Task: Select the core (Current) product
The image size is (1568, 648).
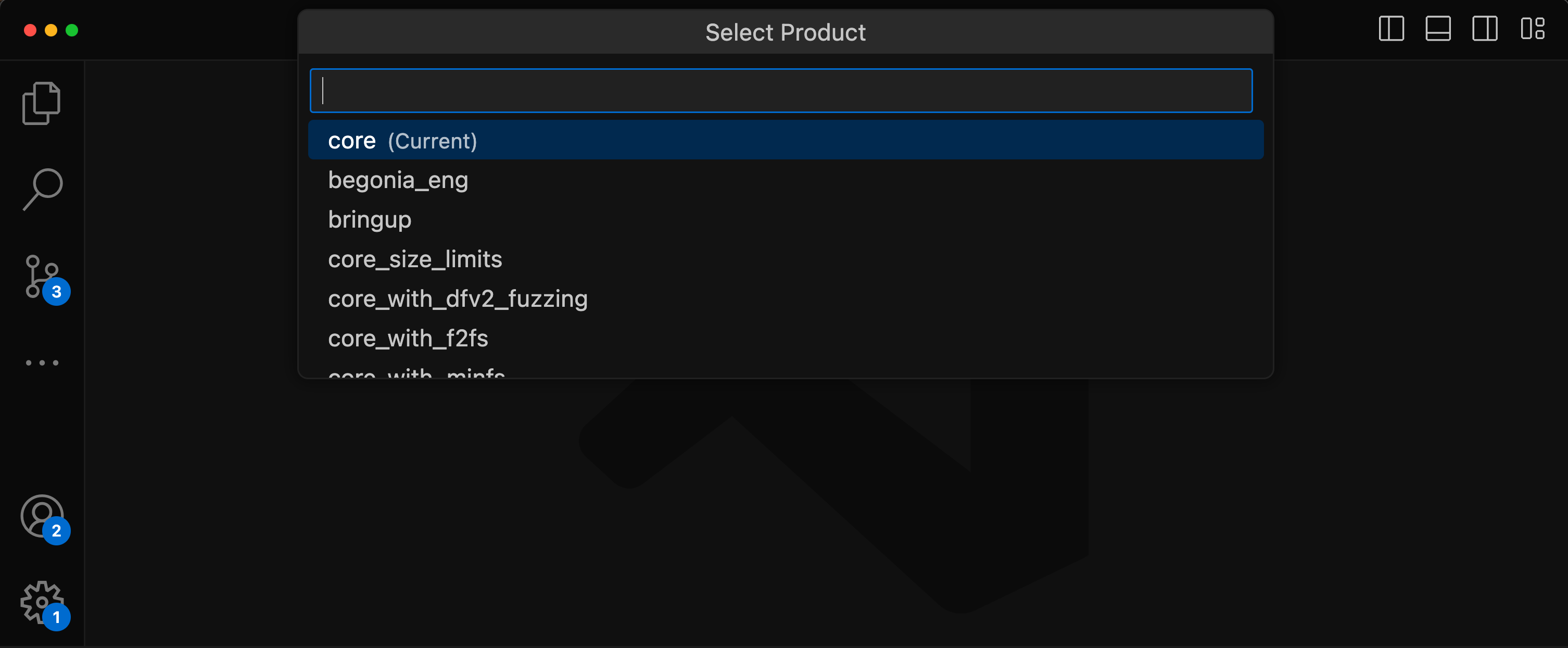Action: point(785,141)
